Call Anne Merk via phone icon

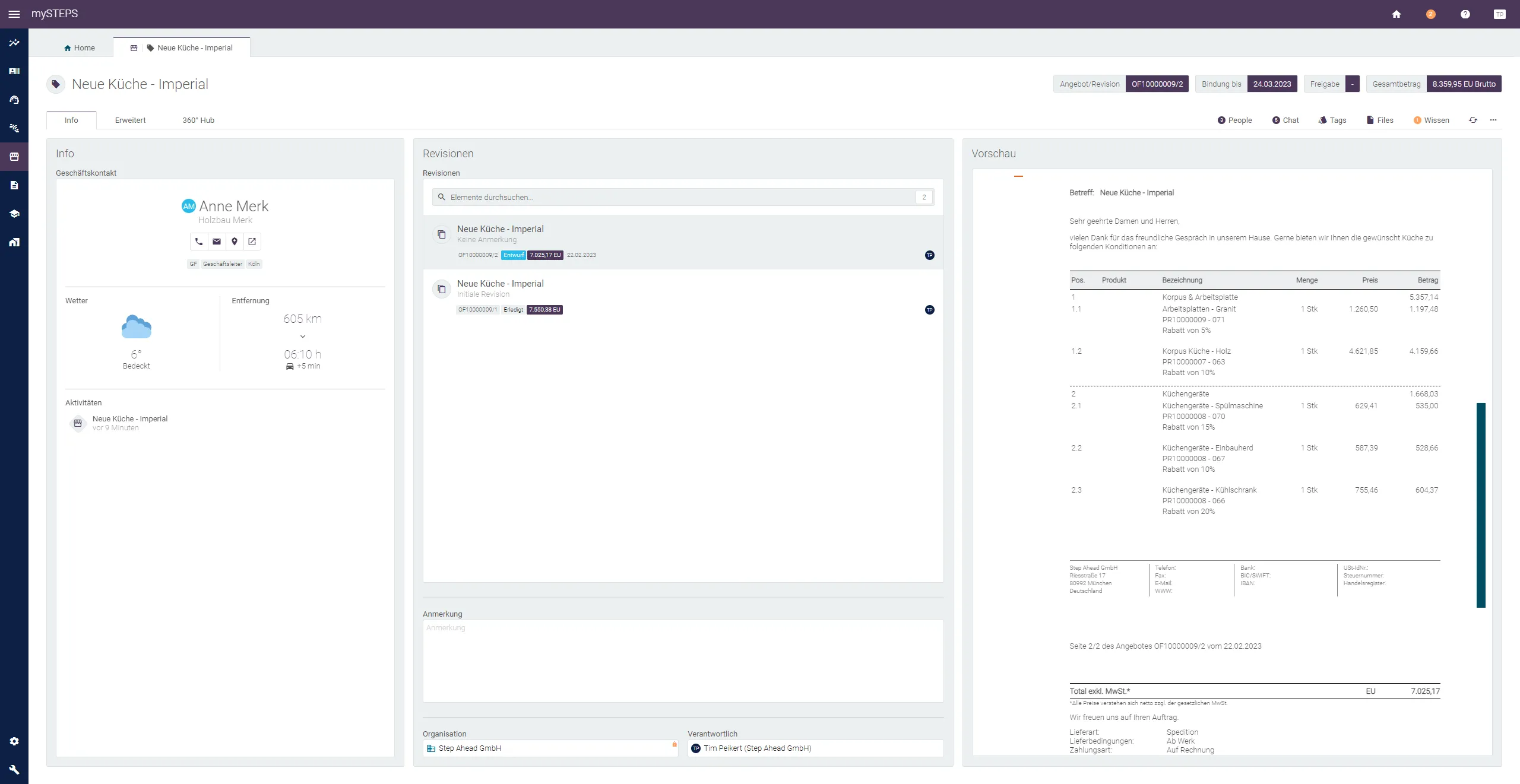(x=199, y=242)
